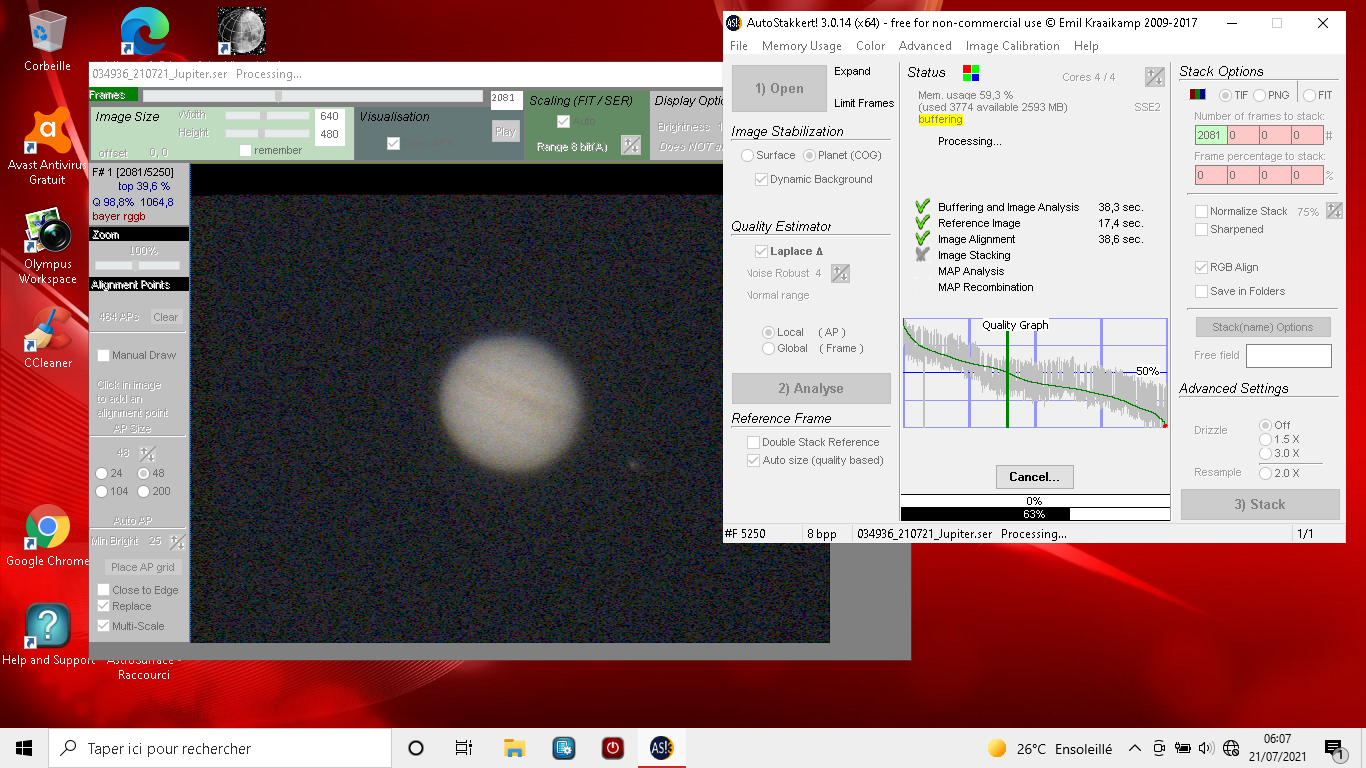Open the CCleaner desktop shortcut
1366x768 pixels.
click(x=47, y=335)
